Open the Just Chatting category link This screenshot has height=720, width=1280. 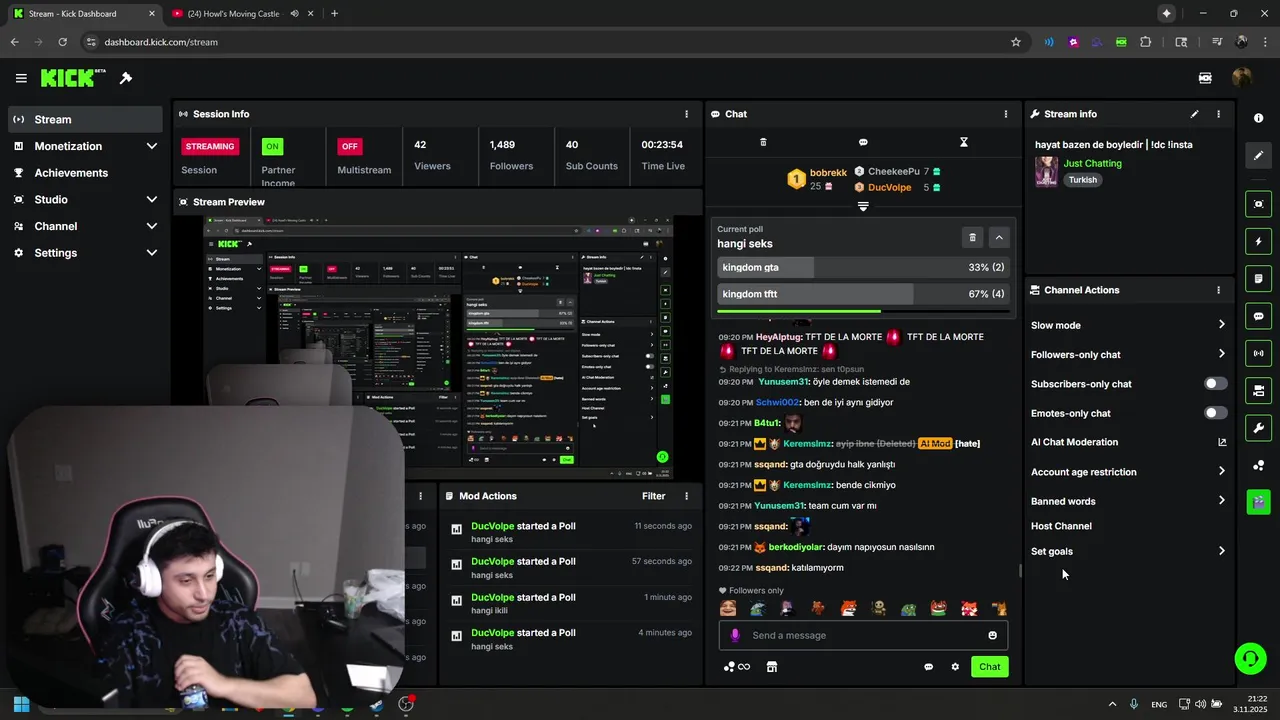[x=1092, y=163]
